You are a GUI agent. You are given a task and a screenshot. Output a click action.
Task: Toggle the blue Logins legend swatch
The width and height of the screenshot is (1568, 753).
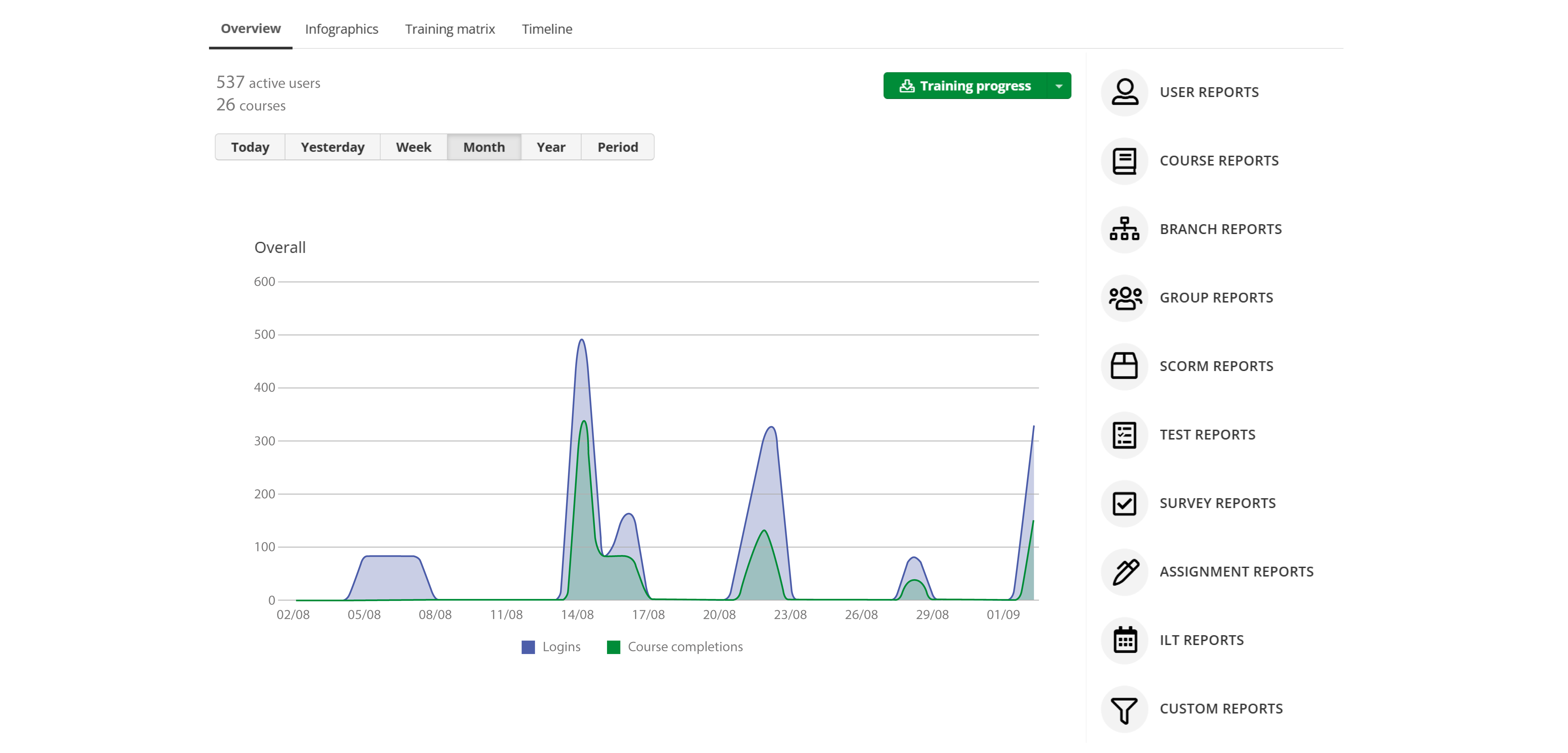pyautogui.click(x=528, y=647)
